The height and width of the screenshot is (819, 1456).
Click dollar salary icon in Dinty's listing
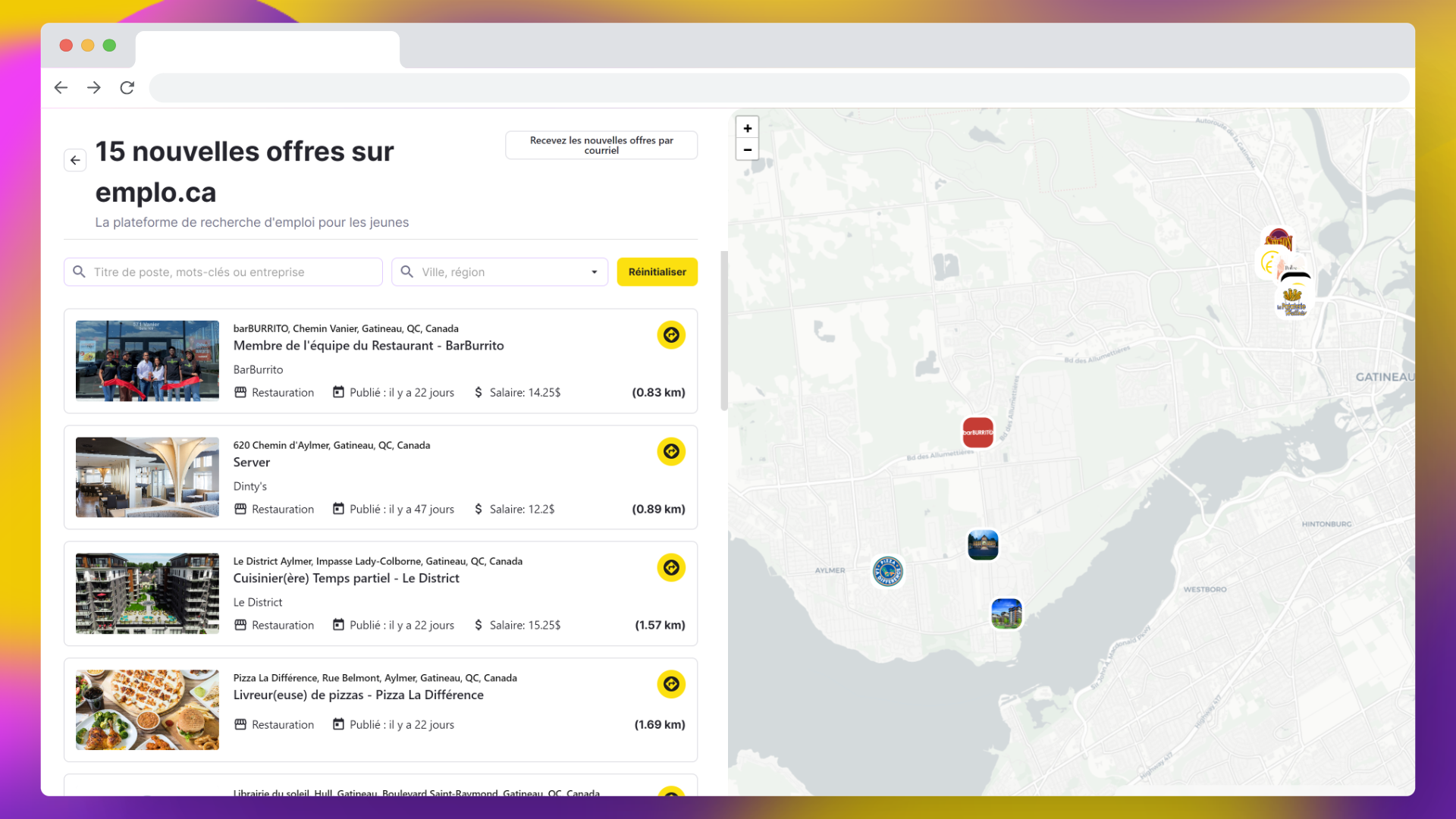479,509
